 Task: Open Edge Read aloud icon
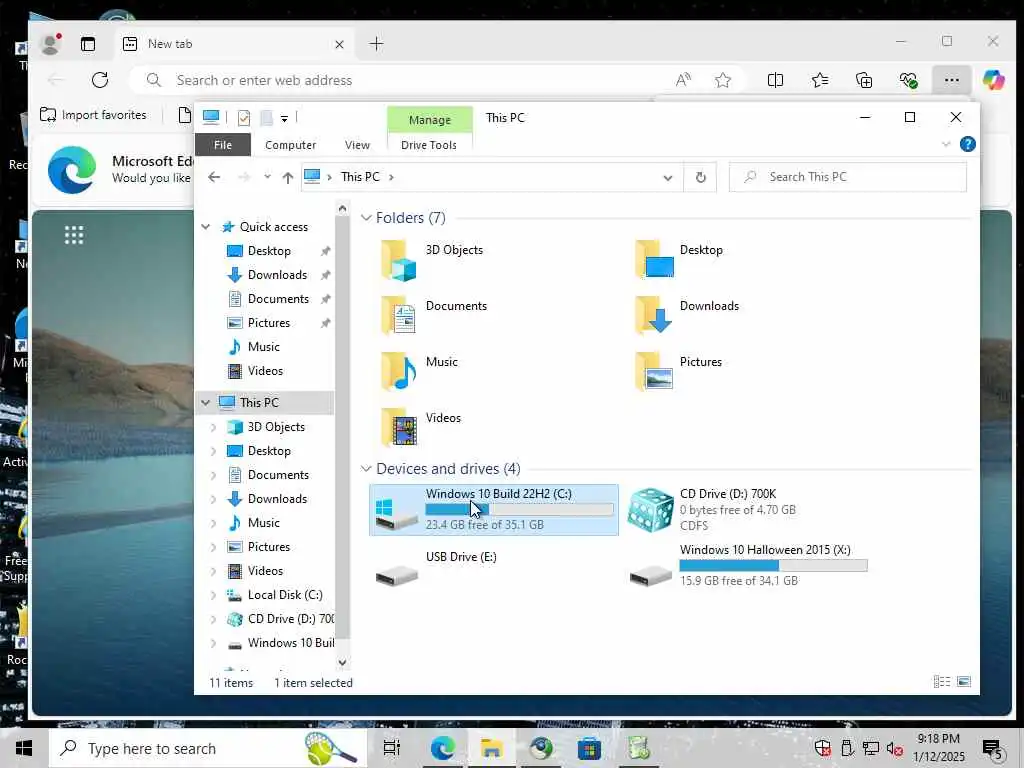pyautogui.click(x=682, y=80)
